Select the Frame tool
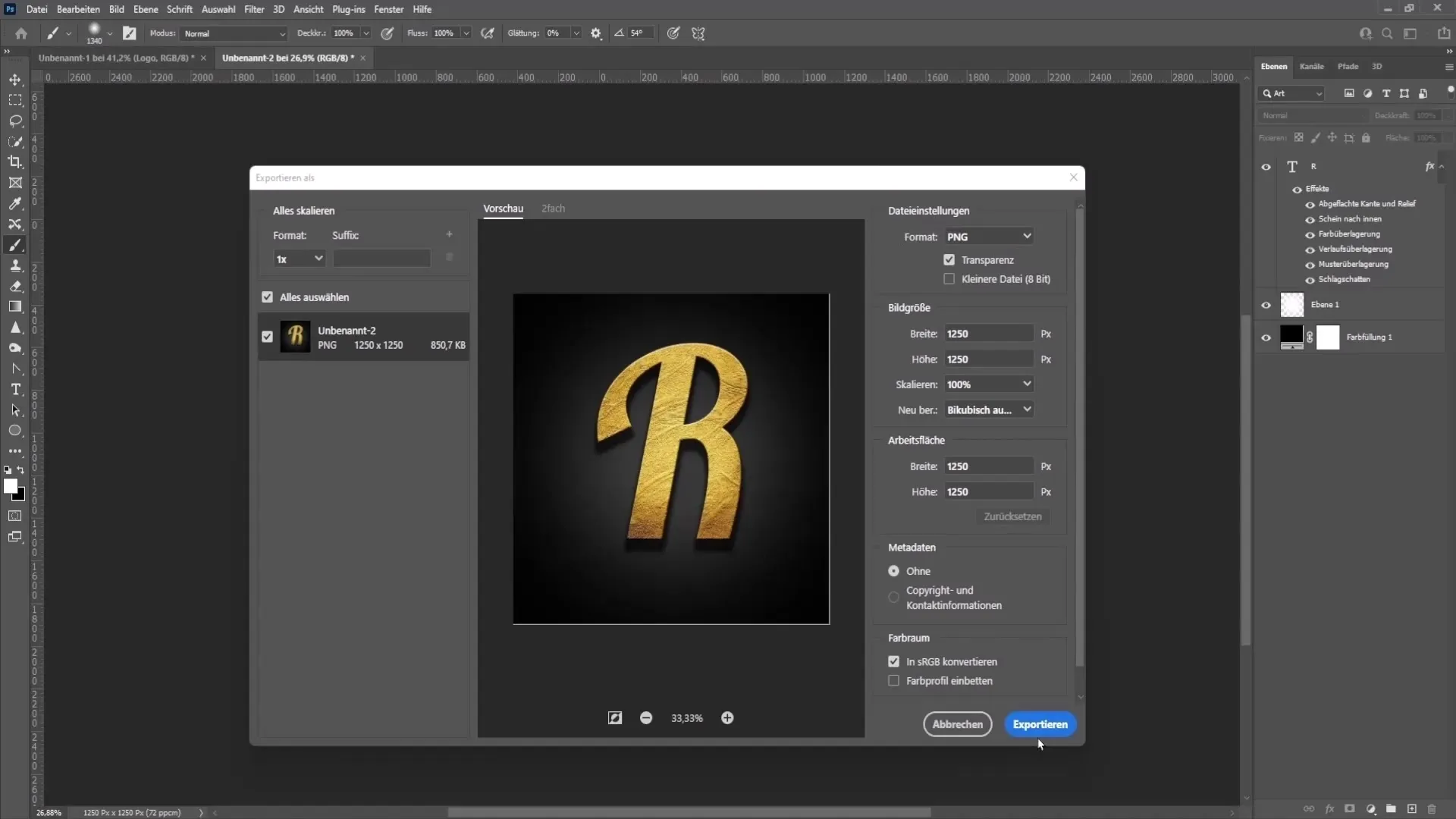 click(x=15, y=183)
